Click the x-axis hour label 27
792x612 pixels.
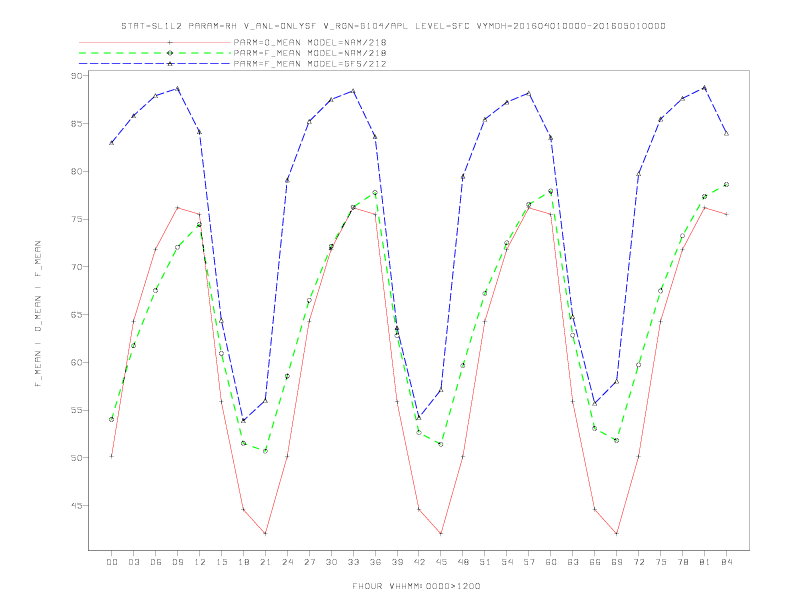(x=309, y=562)
